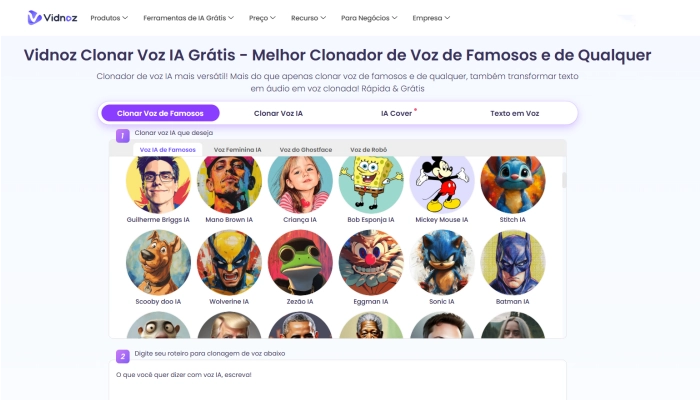700x400 pixels.
Task: Expand the Produtos dropdown menu
Action: 109,18
